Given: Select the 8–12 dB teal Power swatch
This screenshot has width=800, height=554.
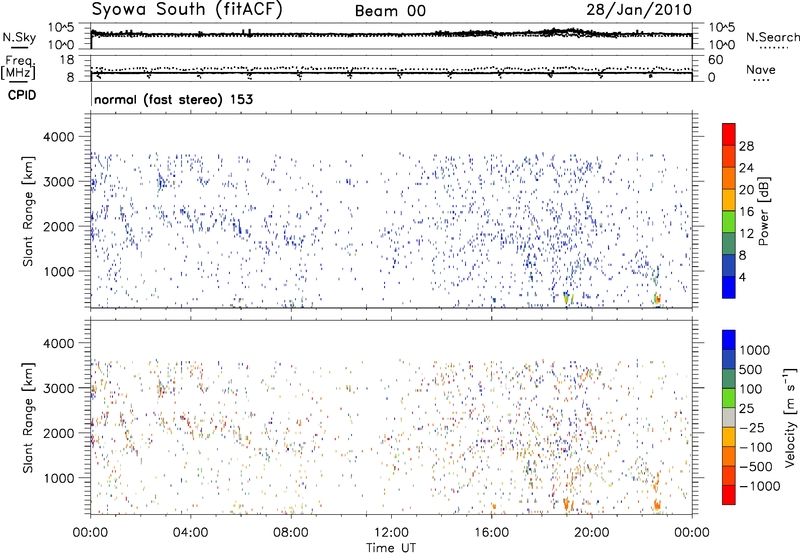Looking at the screenshot, I should [729, 244].
